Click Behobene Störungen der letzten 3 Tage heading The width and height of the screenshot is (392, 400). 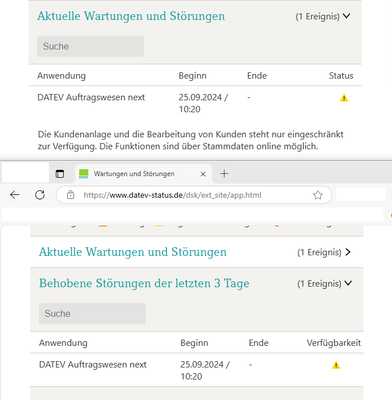coord(144,283)
